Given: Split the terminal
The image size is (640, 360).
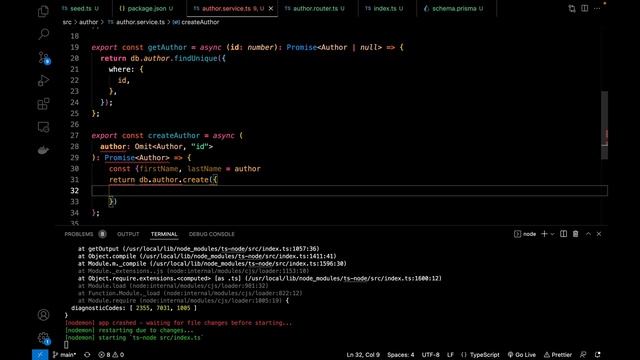Looking at the screenshot, I should 563,234.
